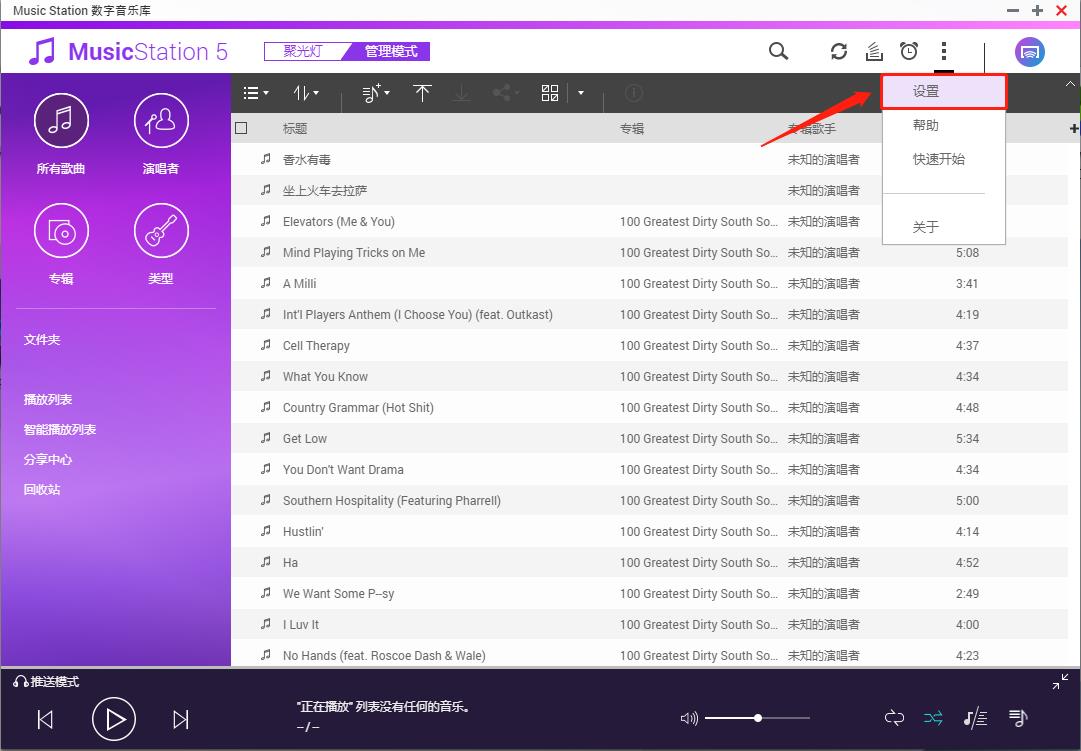This screenshot has height=751, width=1081.
Task: Click the music note icon beside 香水有毒
Action: (265, 159)
